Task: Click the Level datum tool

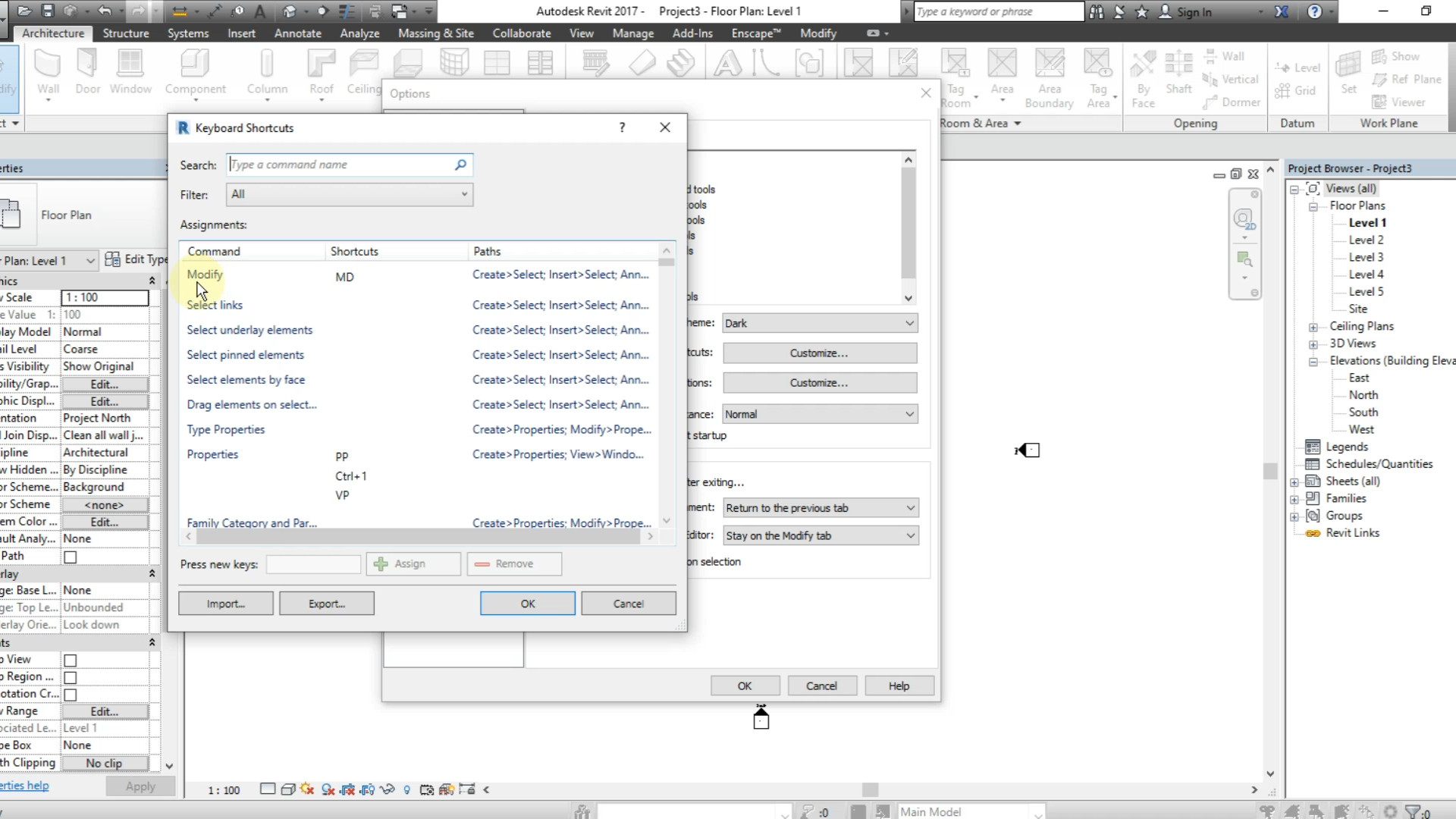Action: [1298, 67]
